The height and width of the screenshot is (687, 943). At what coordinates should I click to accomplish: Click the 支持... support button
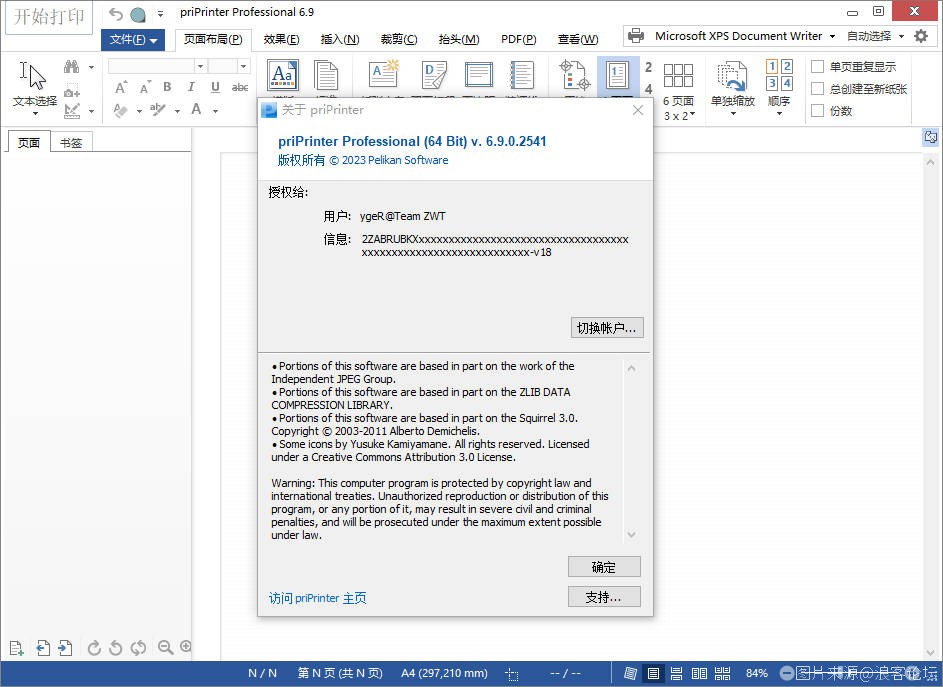604,597
